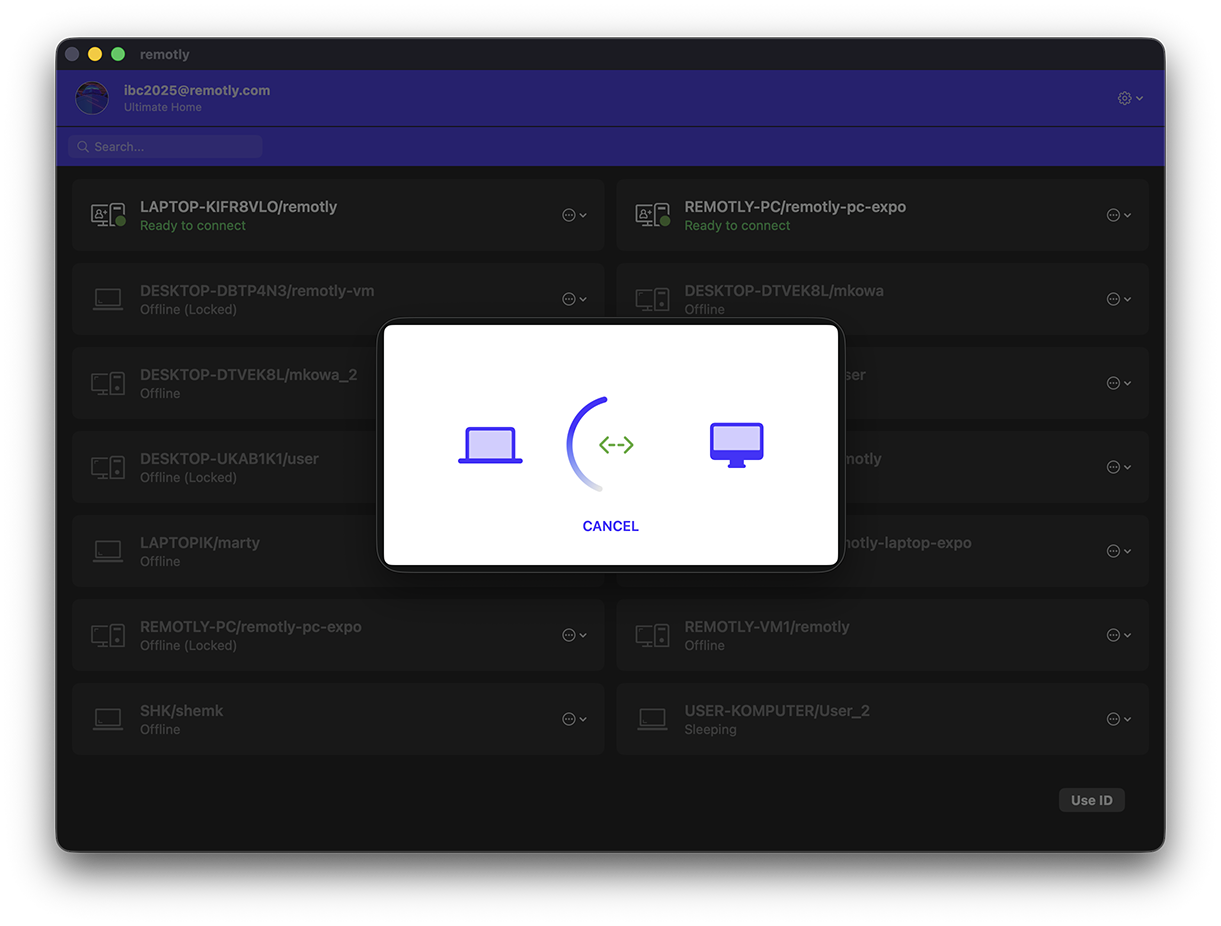Open more options for DESKTOP-DBTP4N3/remotly-vm

click(x=574, y=299)
